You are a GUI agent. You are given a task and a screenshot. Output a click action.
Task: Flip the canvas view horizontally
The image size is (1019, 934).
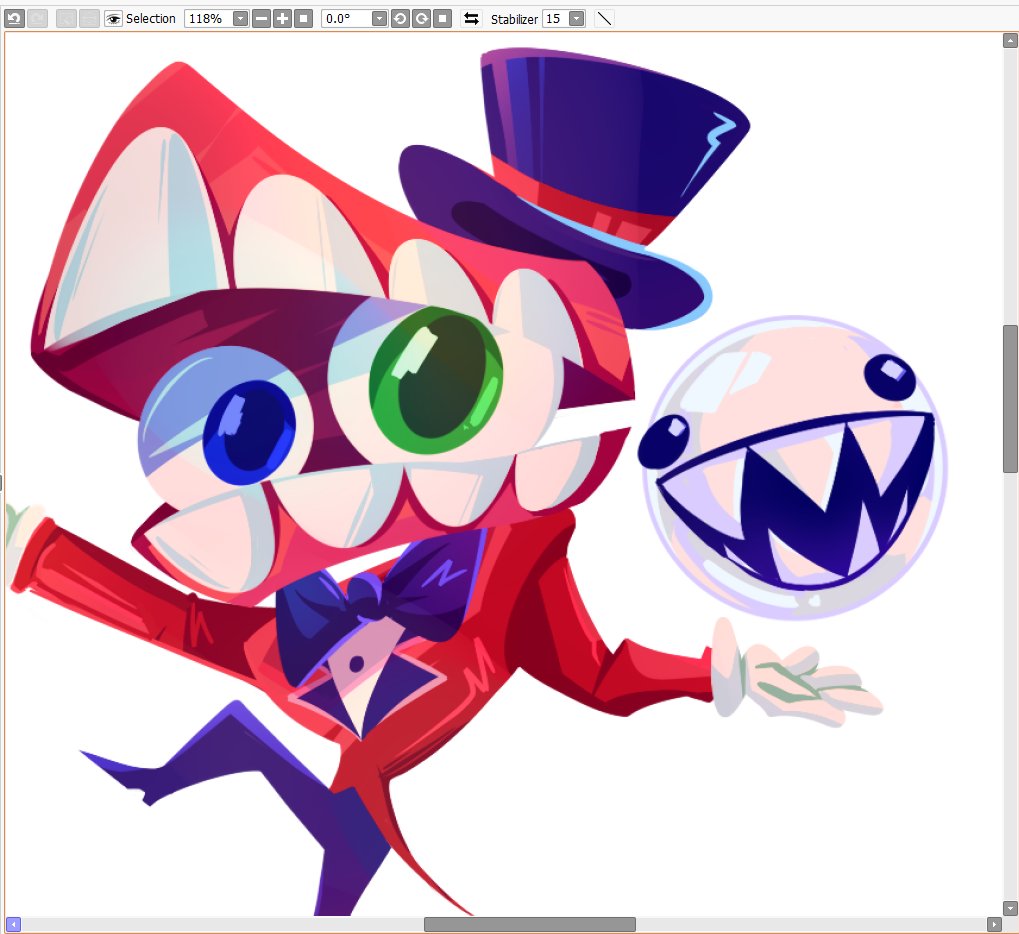471,19
